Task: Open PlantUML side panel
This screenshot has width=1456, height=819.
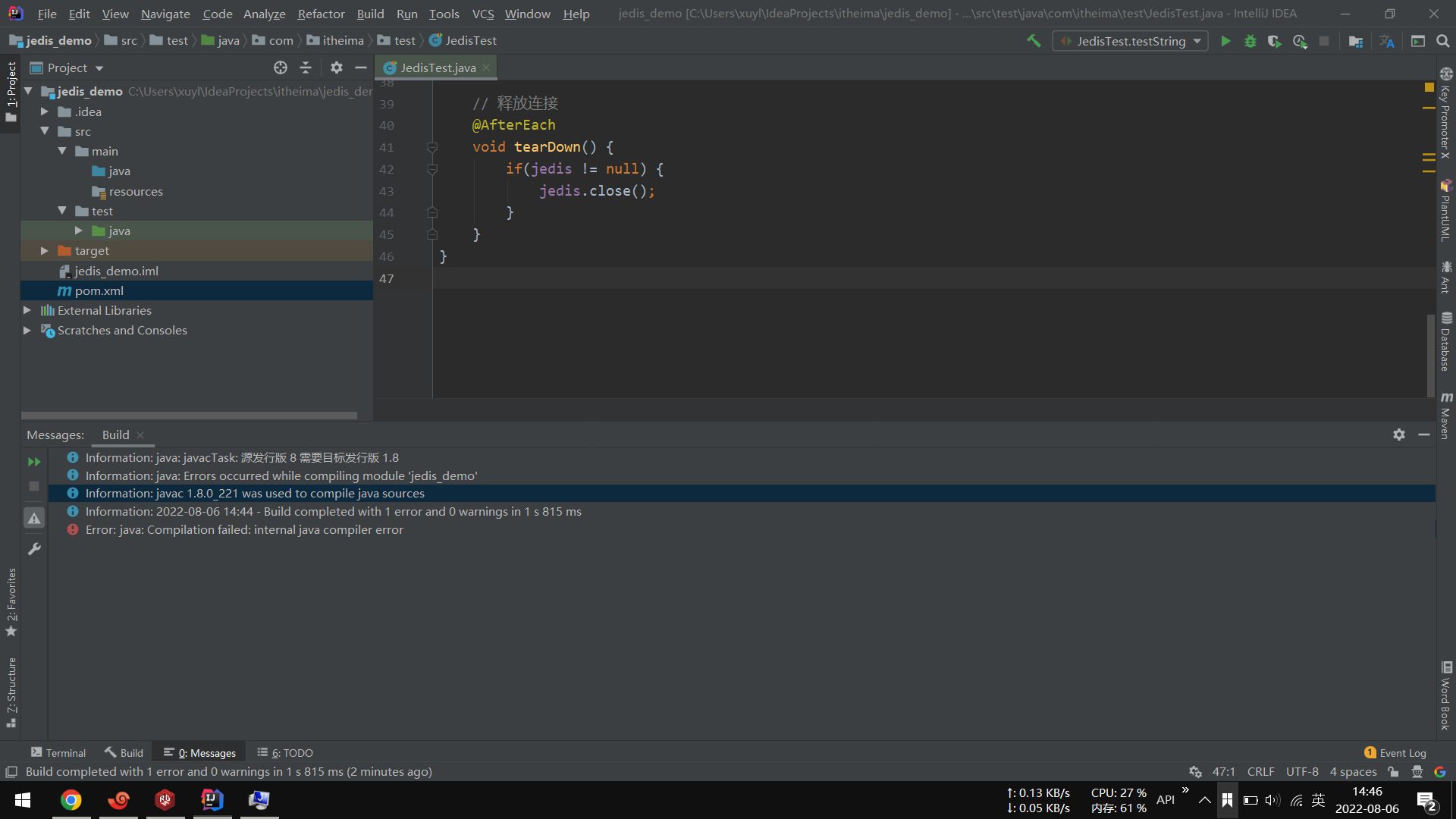Action: [x=1446, y=210]
